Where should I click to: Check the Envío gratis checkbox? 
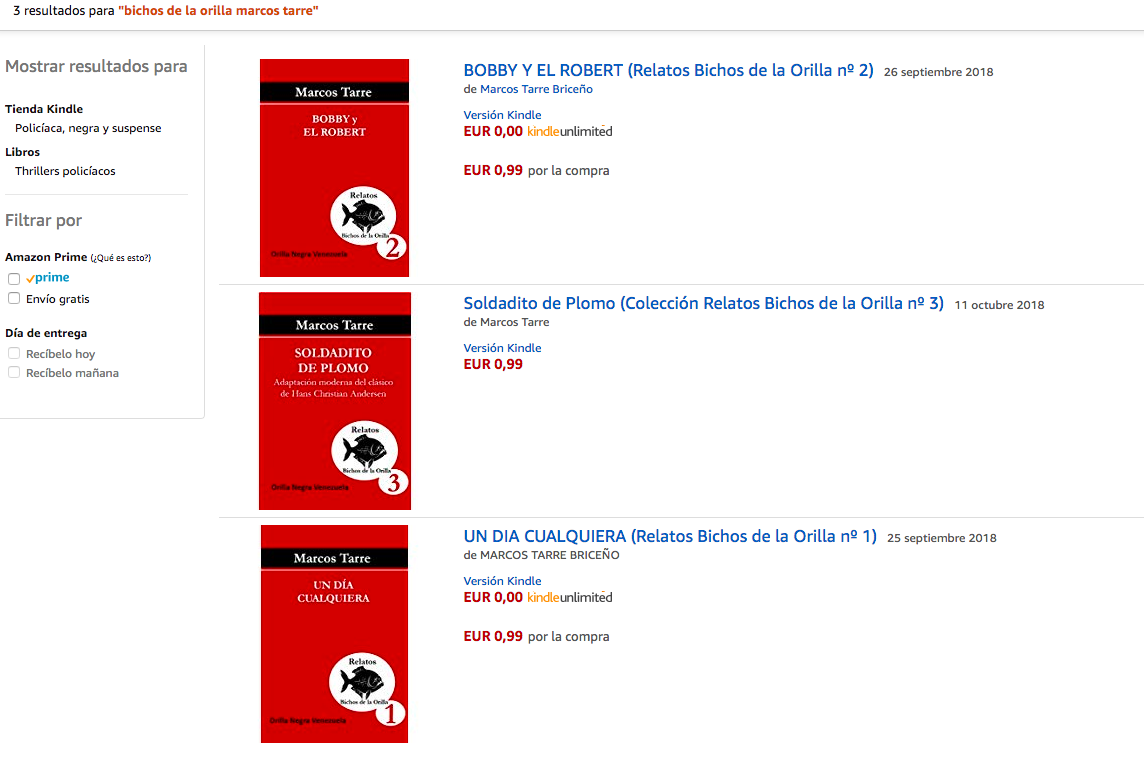[x=14, y=298]
